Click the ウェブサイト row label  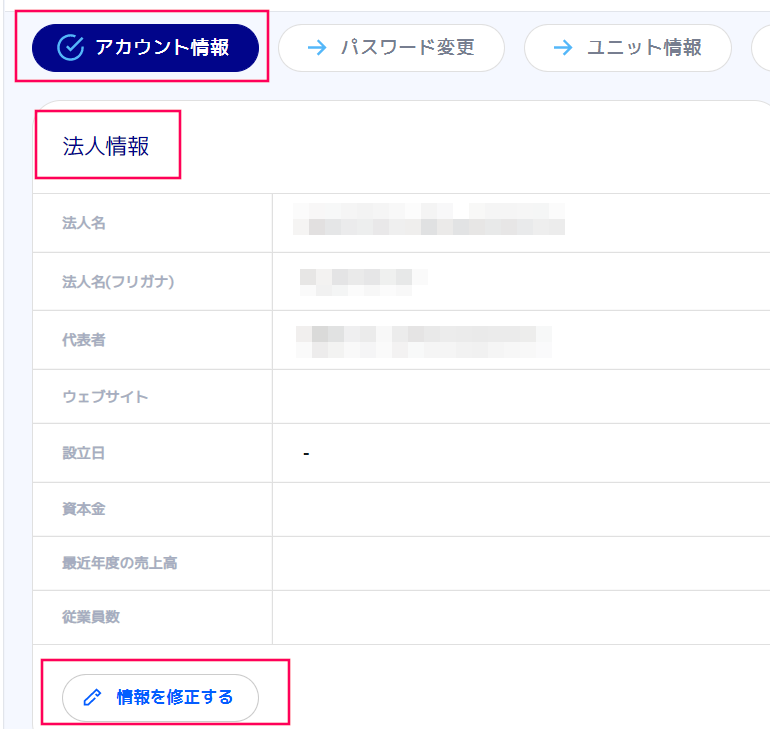coord(105,397)
